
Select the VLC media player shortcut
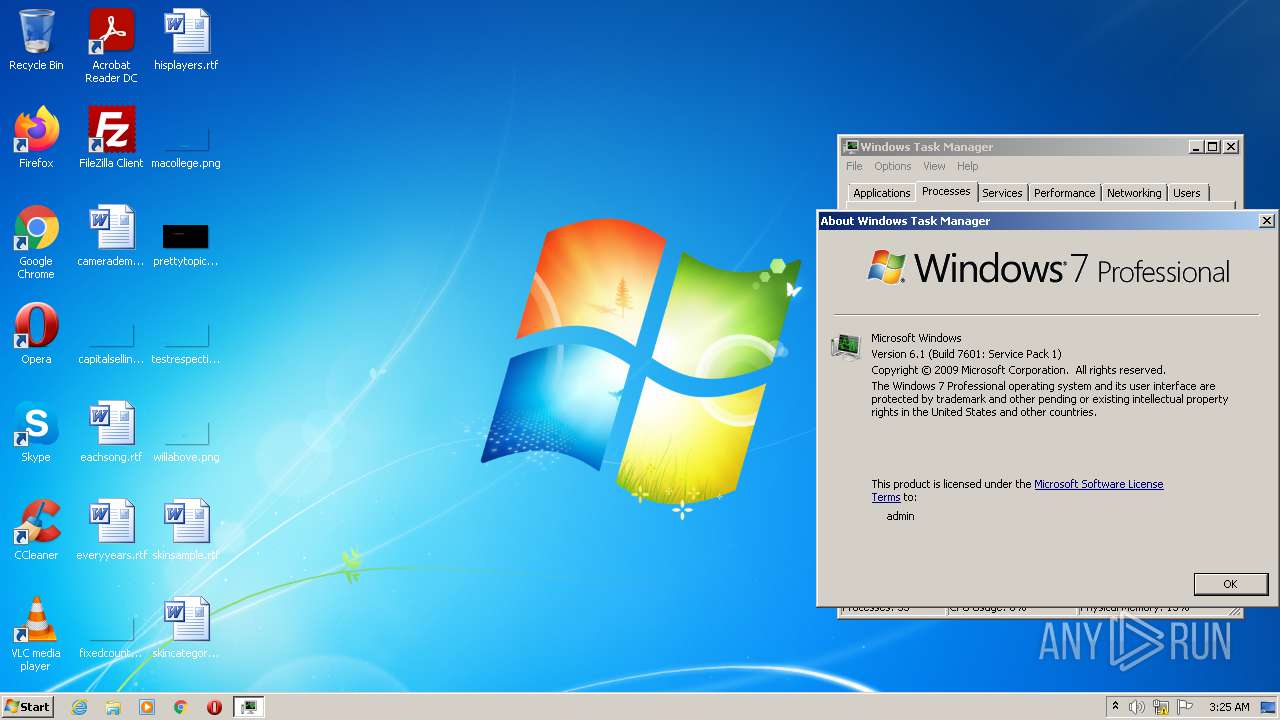[x=36, y=634]
